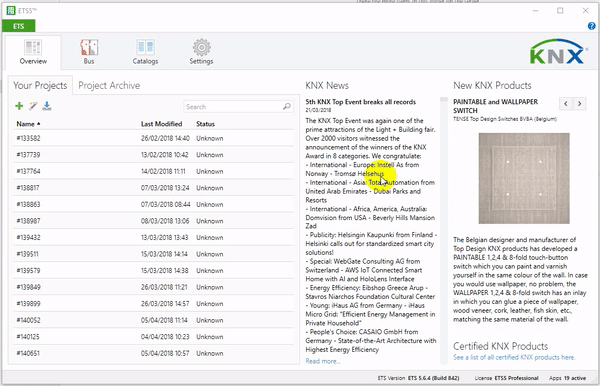Add new project with green plus
Image resolution: width=600 pixels, height=386 pixels.
(19, 106)
